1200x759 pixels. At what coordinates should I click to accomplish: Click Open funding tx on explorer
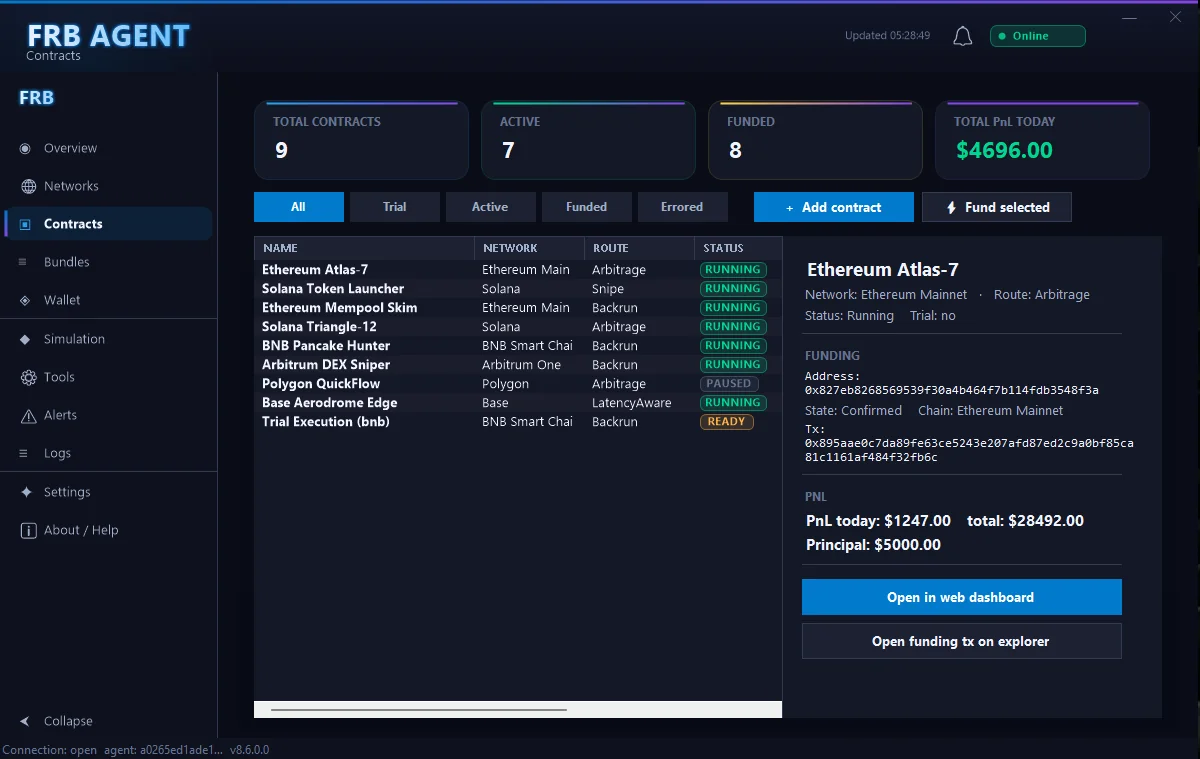tap(961, 641)
